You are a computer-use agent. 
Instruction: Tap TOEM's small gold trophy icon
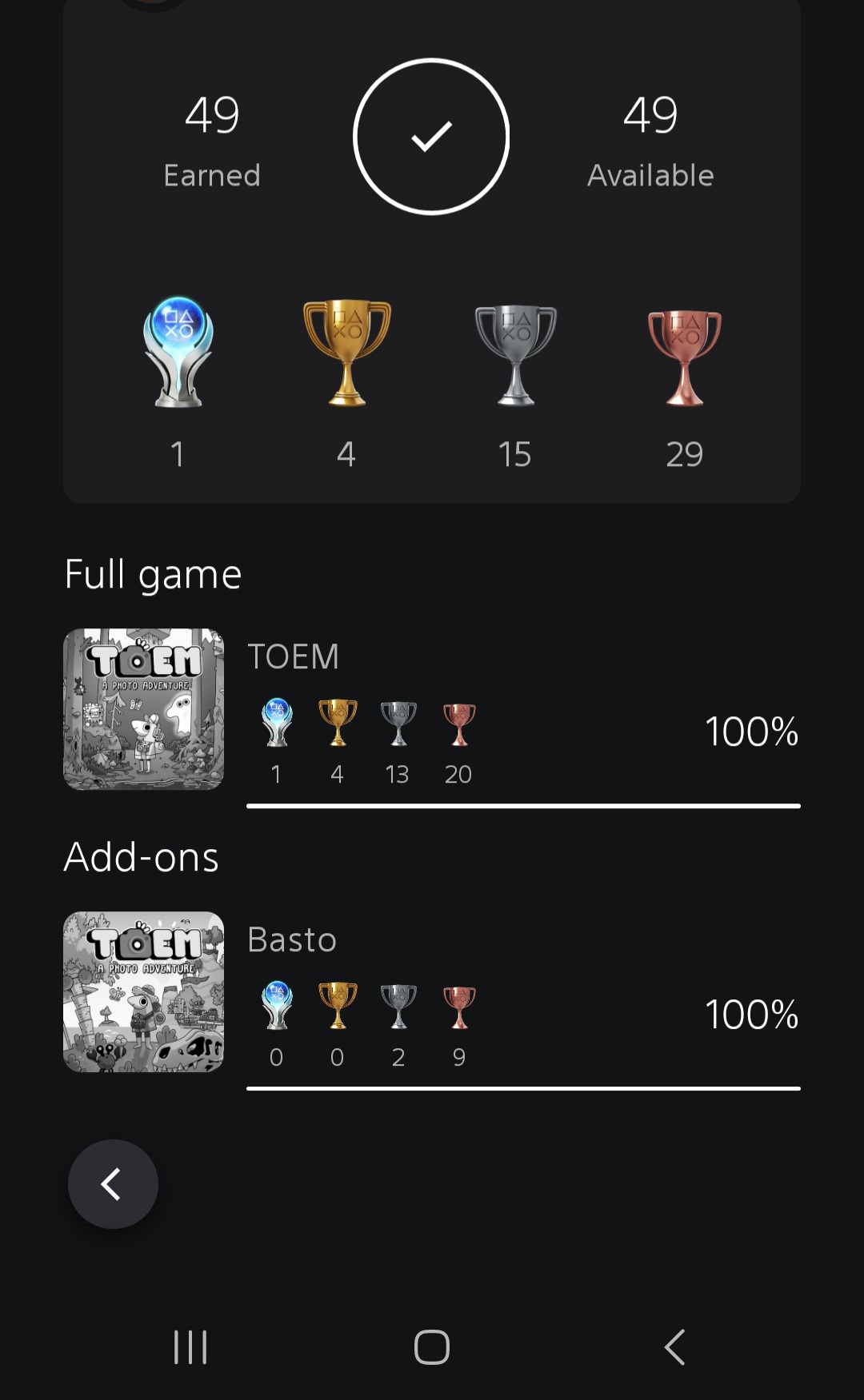point(338,723)
